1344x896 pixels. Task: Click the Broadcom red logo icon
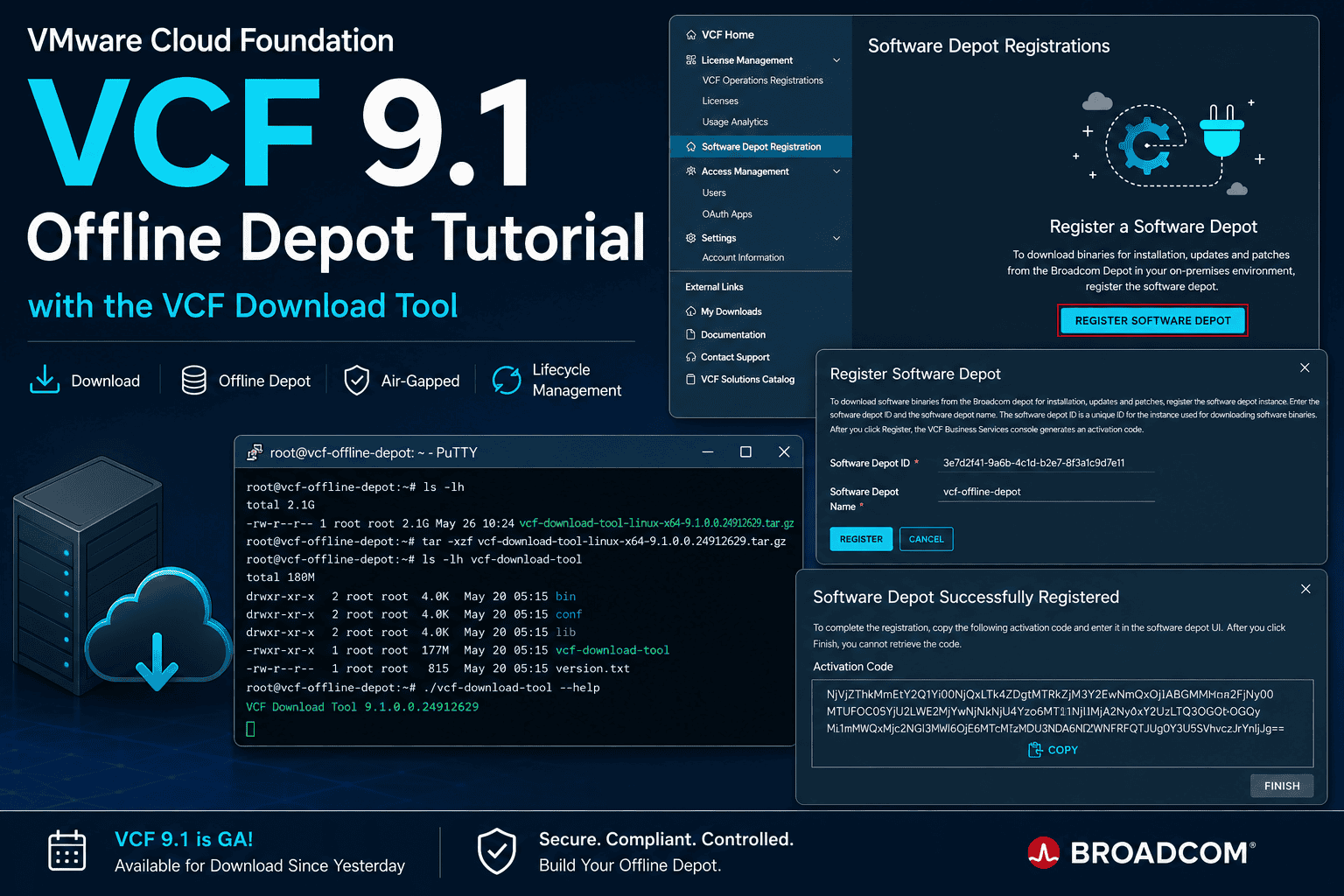pos(1044,852)
